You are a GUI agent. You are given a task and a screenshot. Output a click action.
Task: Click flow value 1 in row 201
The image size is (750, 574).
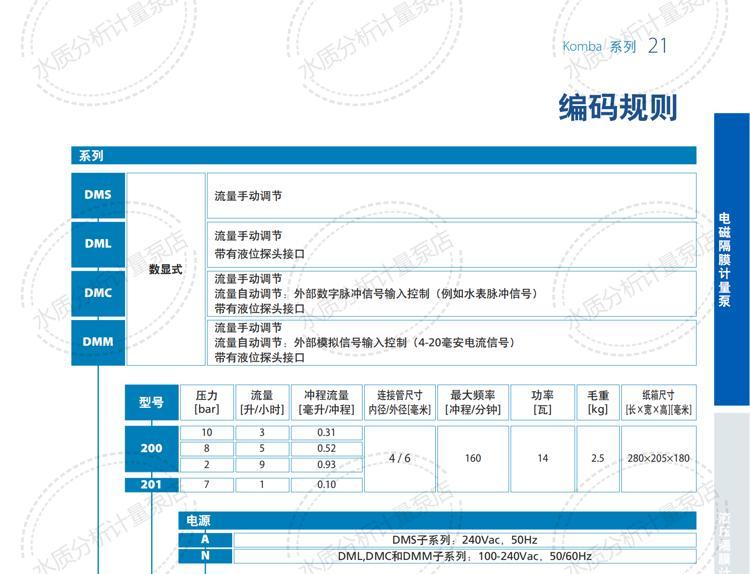click(x=262, y=485)
